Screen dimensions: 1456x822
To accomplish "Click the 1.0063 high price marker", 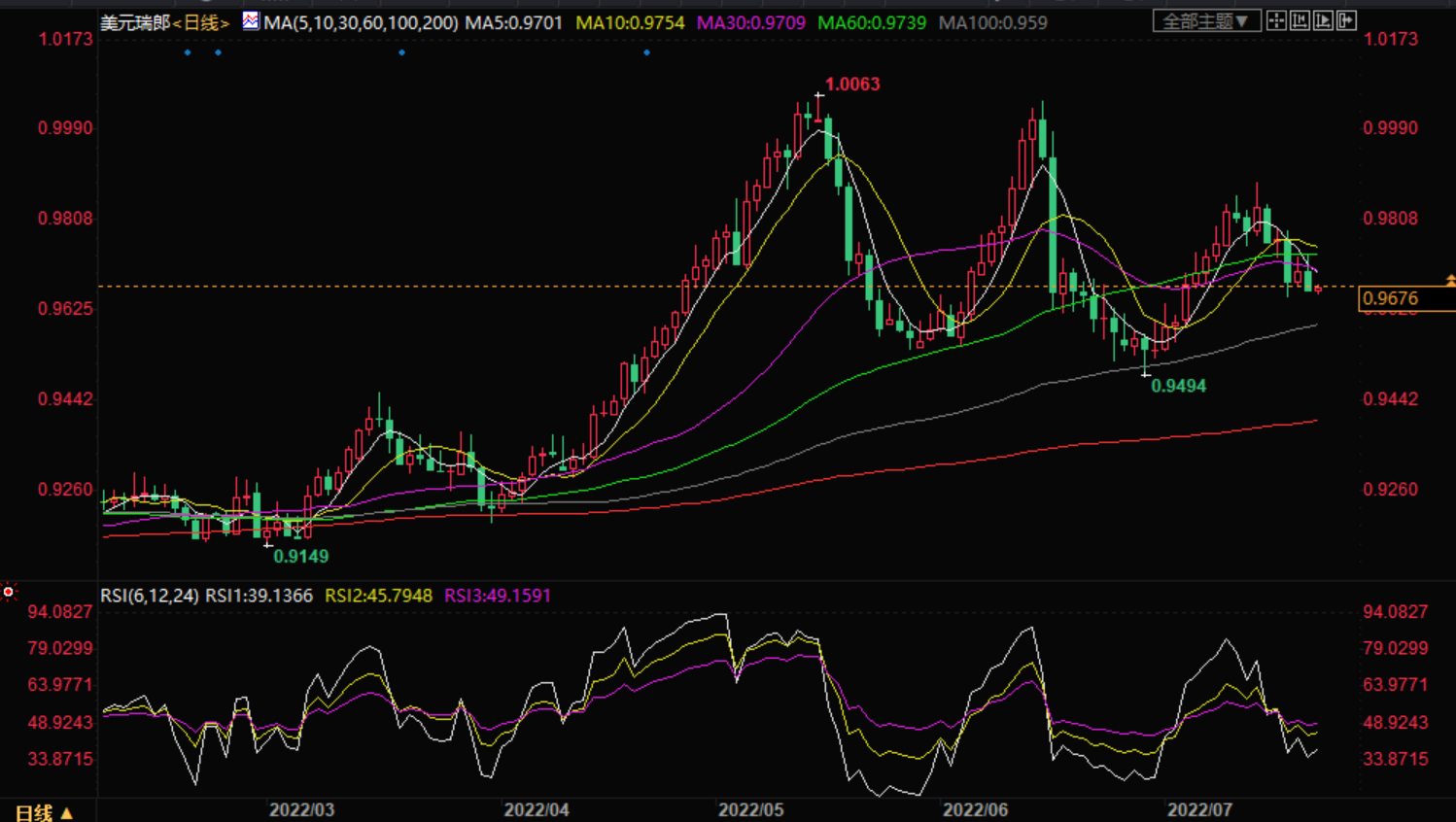I will click(852, 85).
